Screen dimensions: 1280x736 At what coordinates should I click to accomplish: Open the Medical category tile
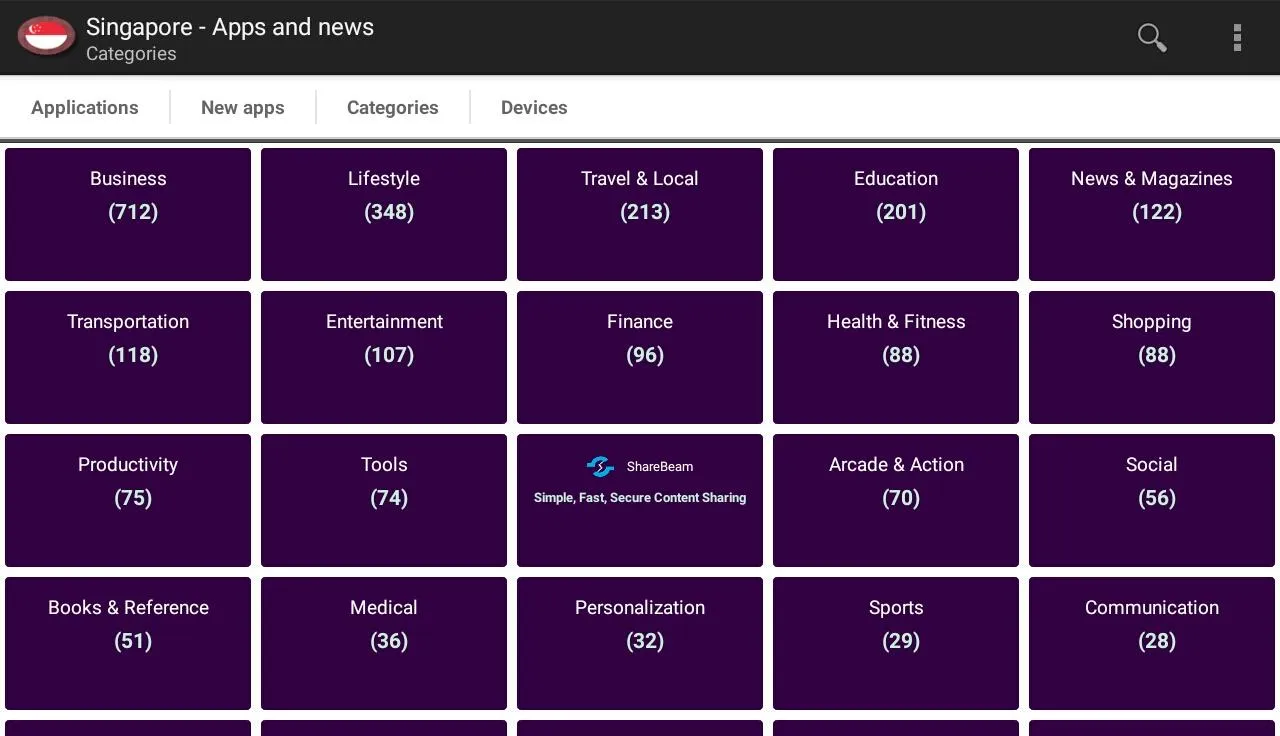coord(384,643)
